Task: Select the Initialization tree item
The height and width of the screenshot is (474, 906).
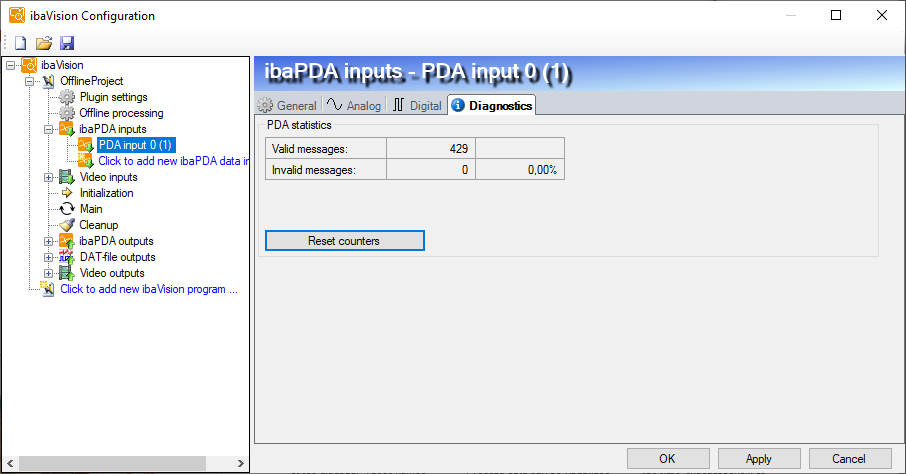Action: [x=106, y=193]
